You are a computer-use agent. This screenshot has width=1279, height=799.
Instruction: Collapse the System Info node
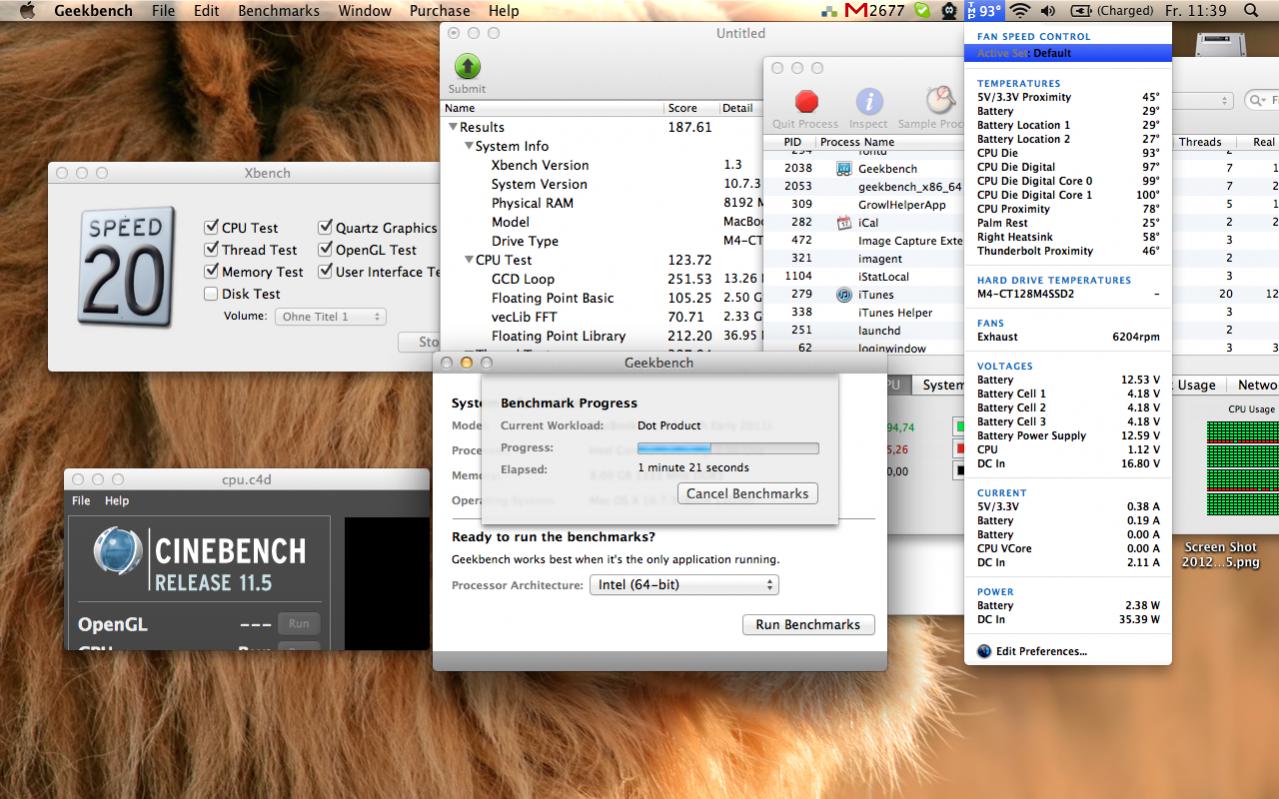point(468,146)
